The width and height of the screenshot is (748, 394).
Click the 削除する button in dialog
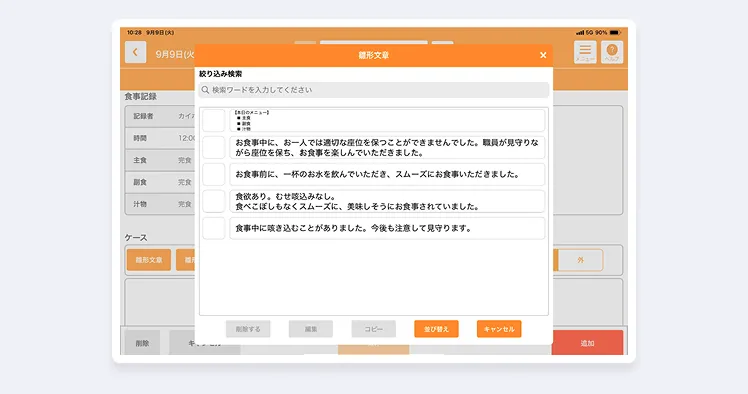[x=248, y=329]
